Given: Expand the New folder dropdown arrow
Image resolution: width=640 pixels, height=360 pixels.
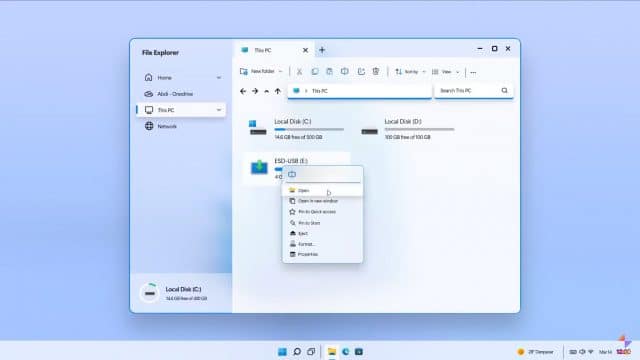Looking at the screenshot, I should point(280,72).
